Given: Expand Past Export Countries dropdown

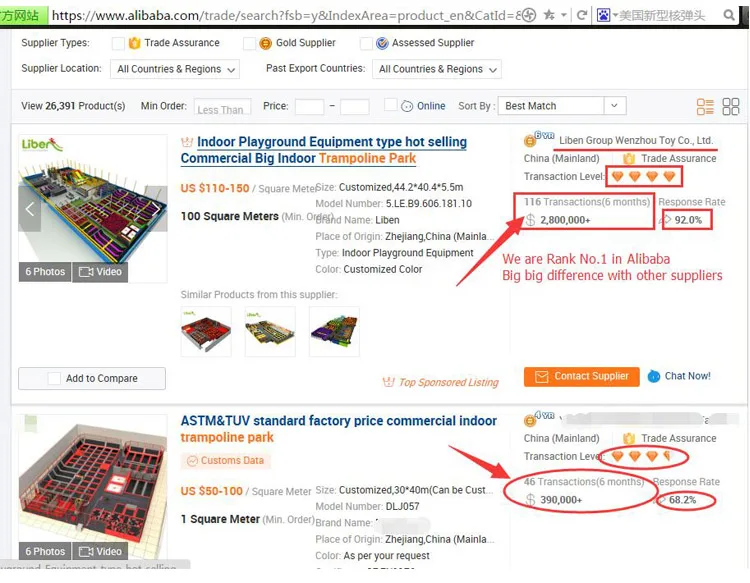Looking at the screenshot, I should [437, 69].
